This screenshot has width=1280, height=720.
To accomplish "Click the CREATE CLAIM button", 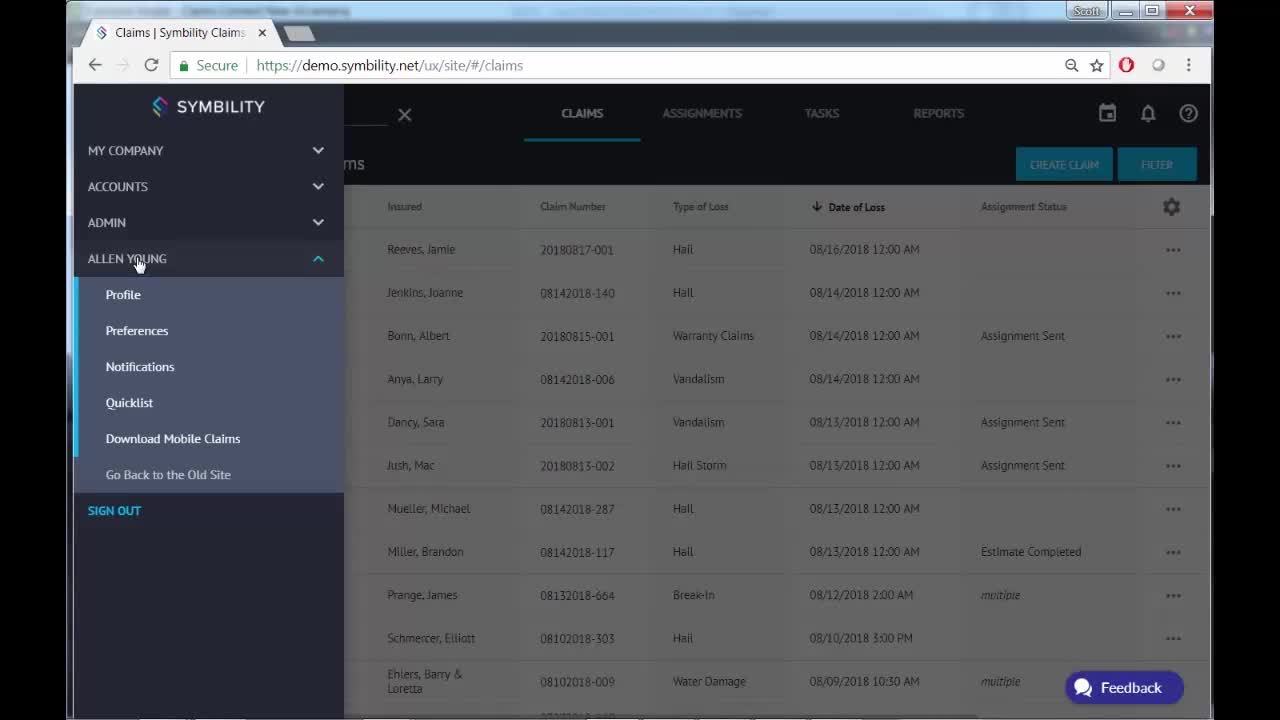I will 1064,164.
